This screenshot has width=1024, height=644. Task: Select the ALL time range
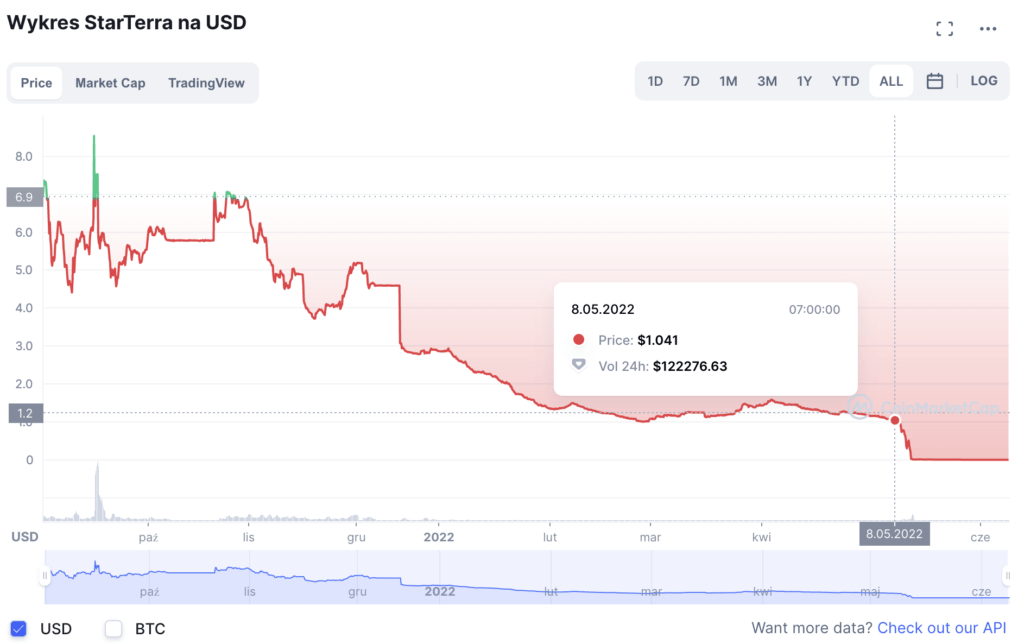(891, 81)
